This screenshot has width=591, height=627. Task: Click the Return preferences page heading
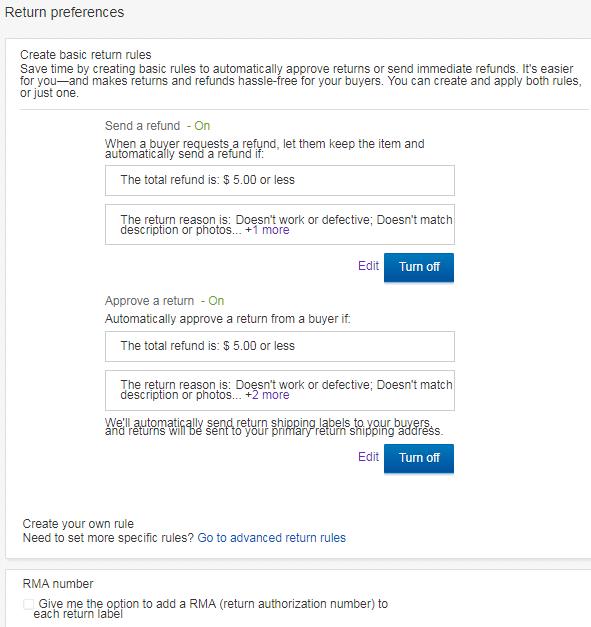(x=64, y=12)
